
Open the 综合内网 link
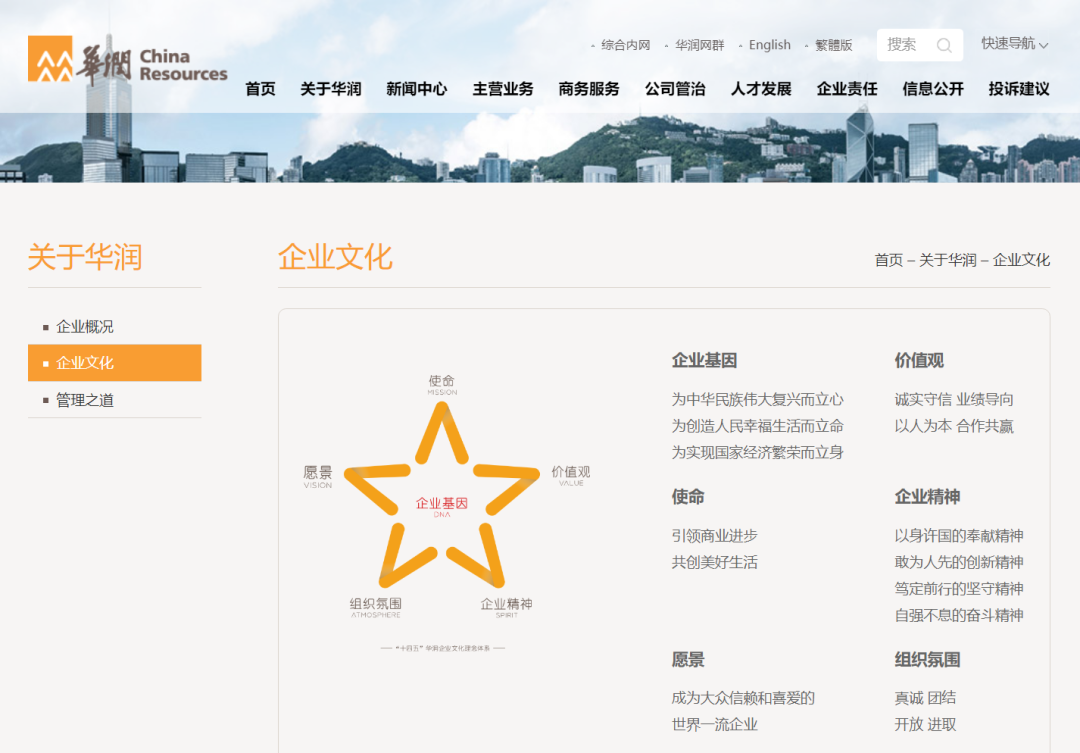pyautogui.click(x=625, y=45)
